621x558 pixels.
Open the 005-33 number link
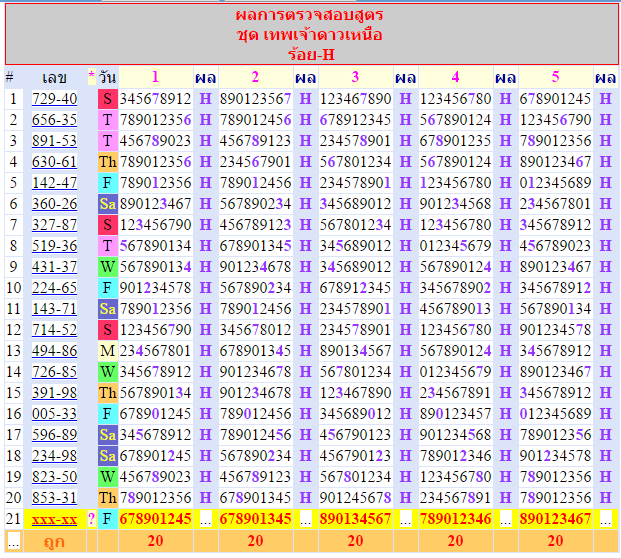54,414
